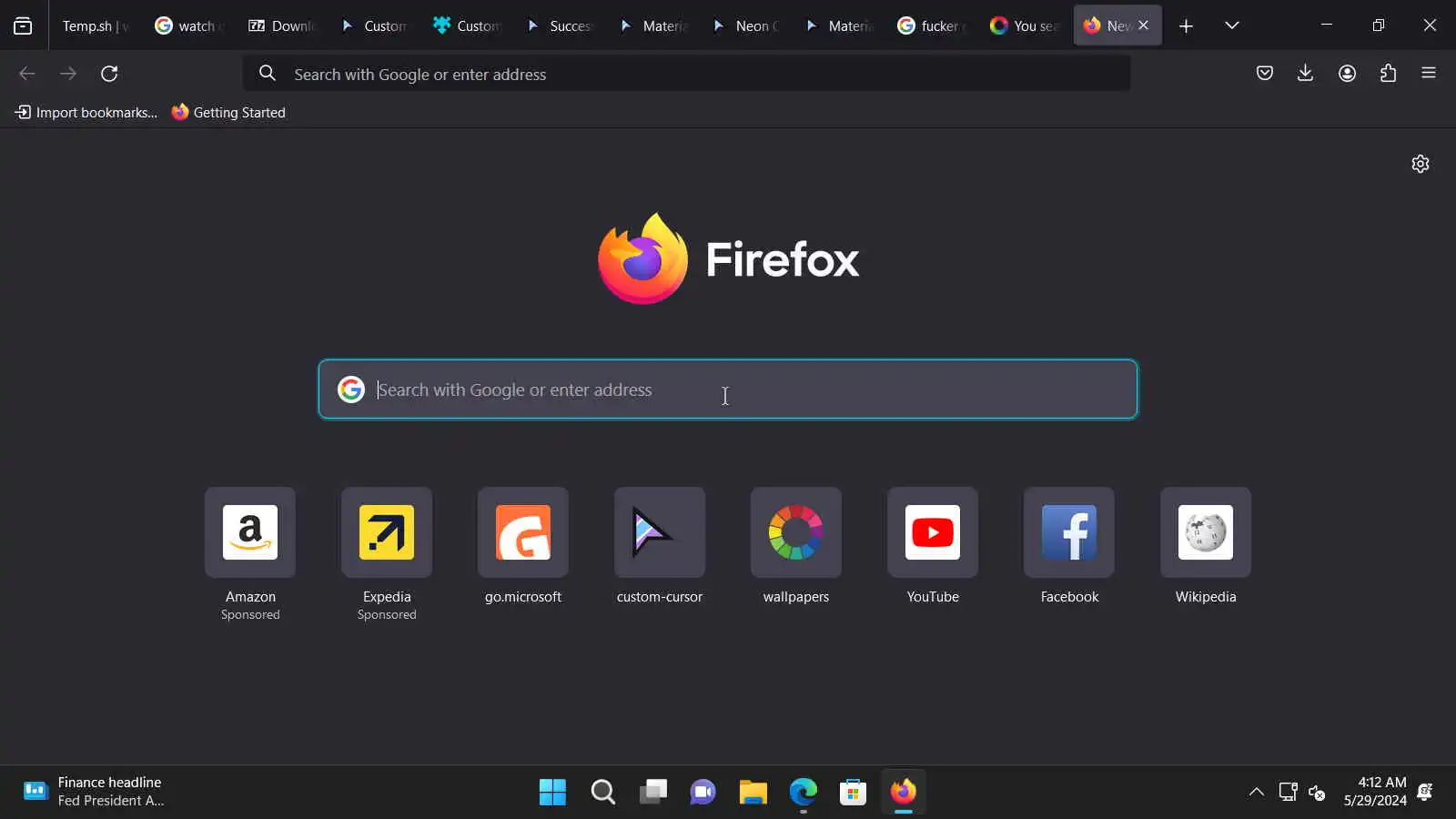Open Windows Search from the taskbar
This screenshot has width=1456, height=819.
602,793
